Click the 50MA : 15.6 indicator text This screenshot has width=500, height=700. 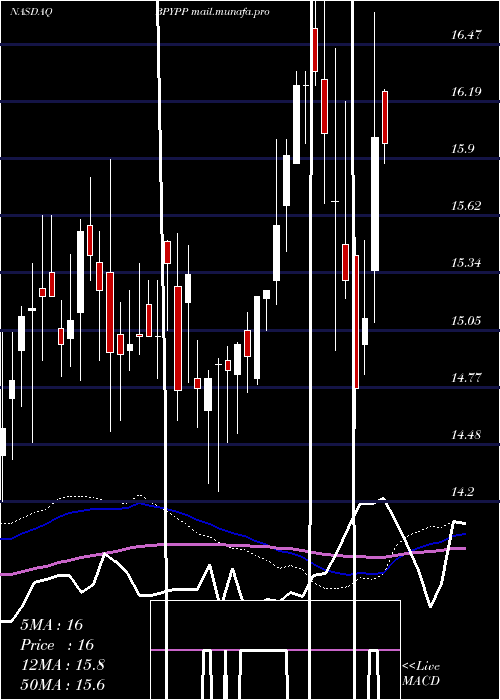point(63,684)
